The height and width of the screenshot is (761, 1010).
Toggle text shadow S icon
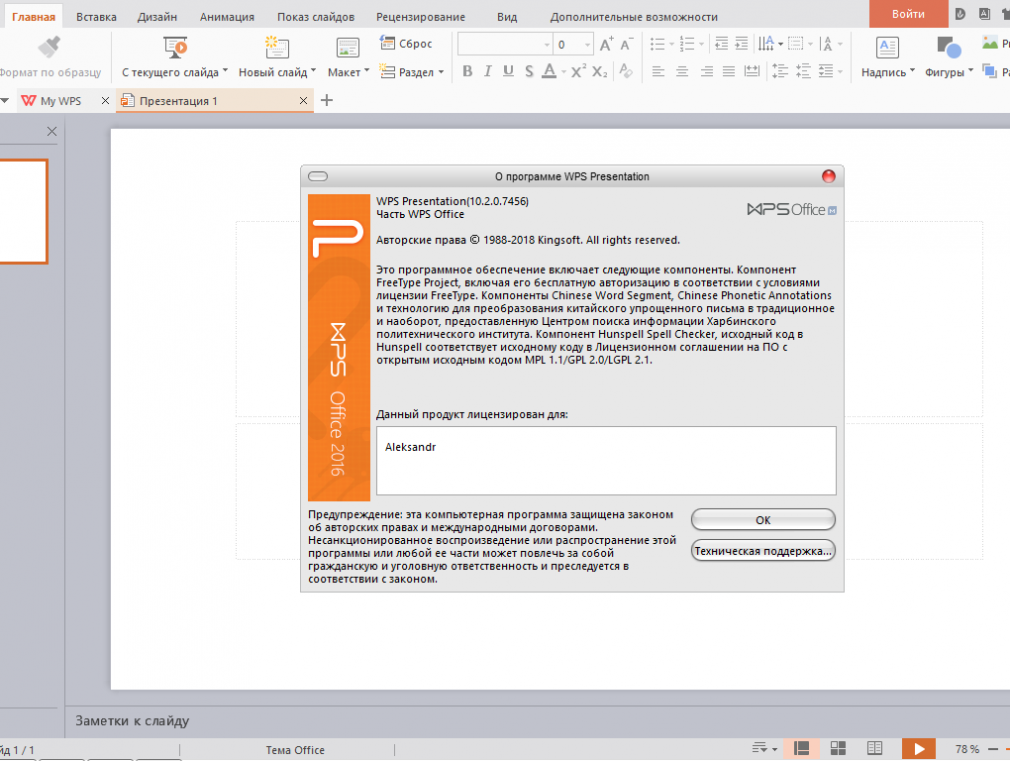tap(529, 71)
